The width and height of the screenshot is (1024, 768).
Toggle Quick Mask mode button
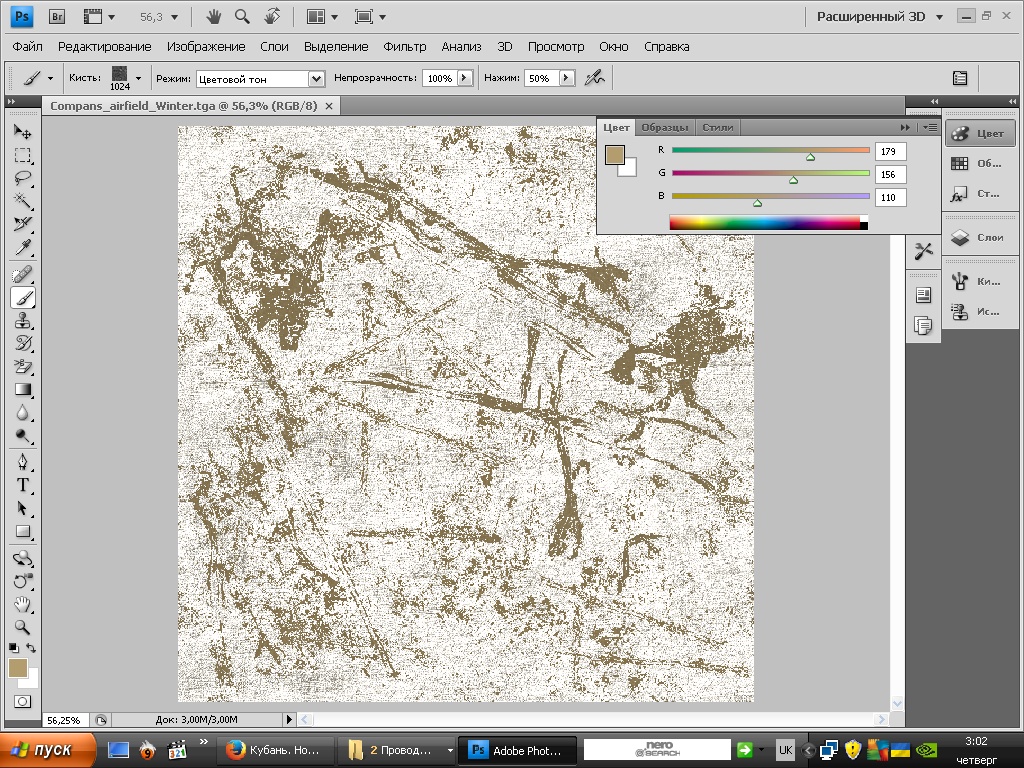pyautogui.click(x=22, y=702)
